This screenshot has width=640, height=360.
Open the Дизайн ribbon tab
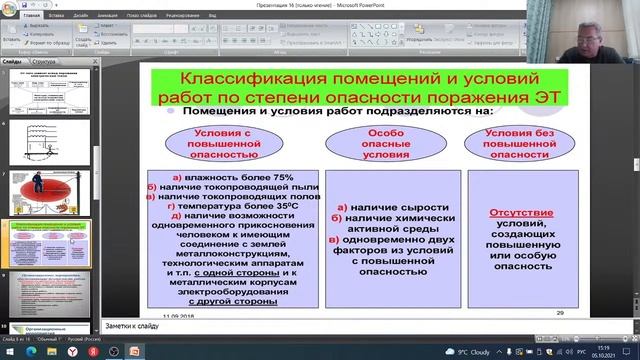pyautogui.click(x=80, y=15)
